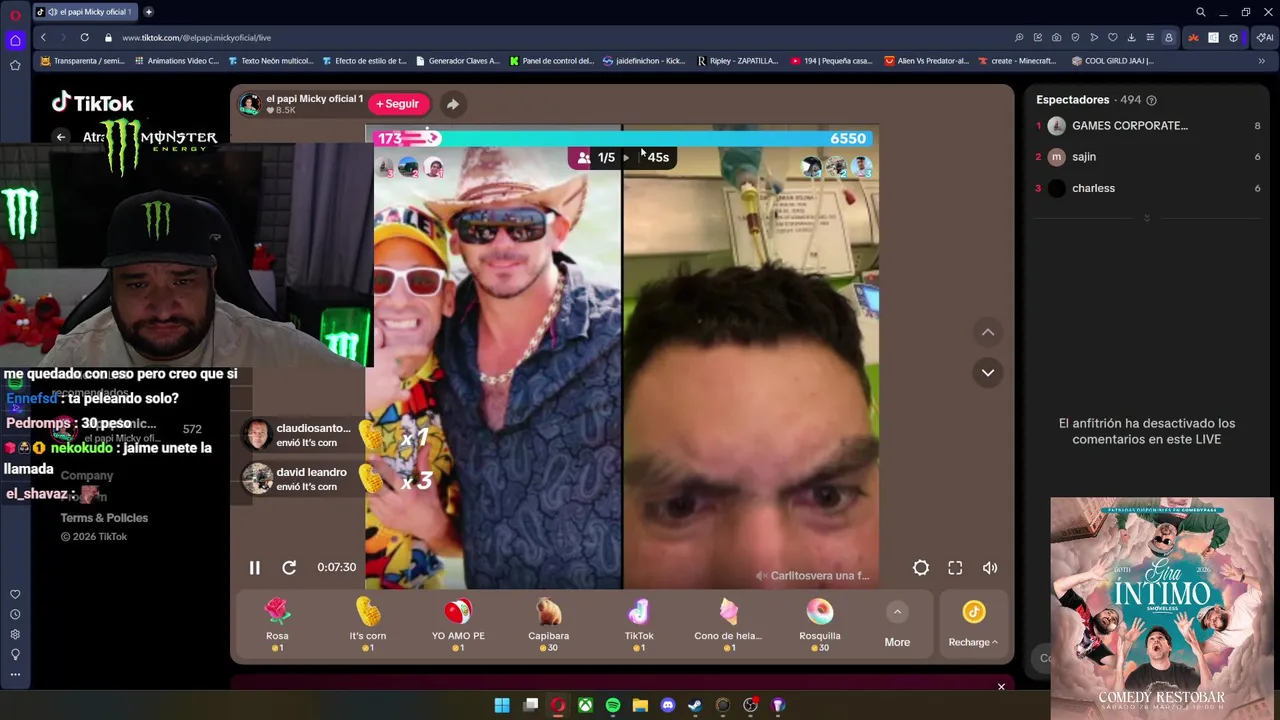Image resolution: width=1280 pixels, height=720 pixels.
Task: Open Panel de control del... bookmark
Action: [x=551, y=61]
